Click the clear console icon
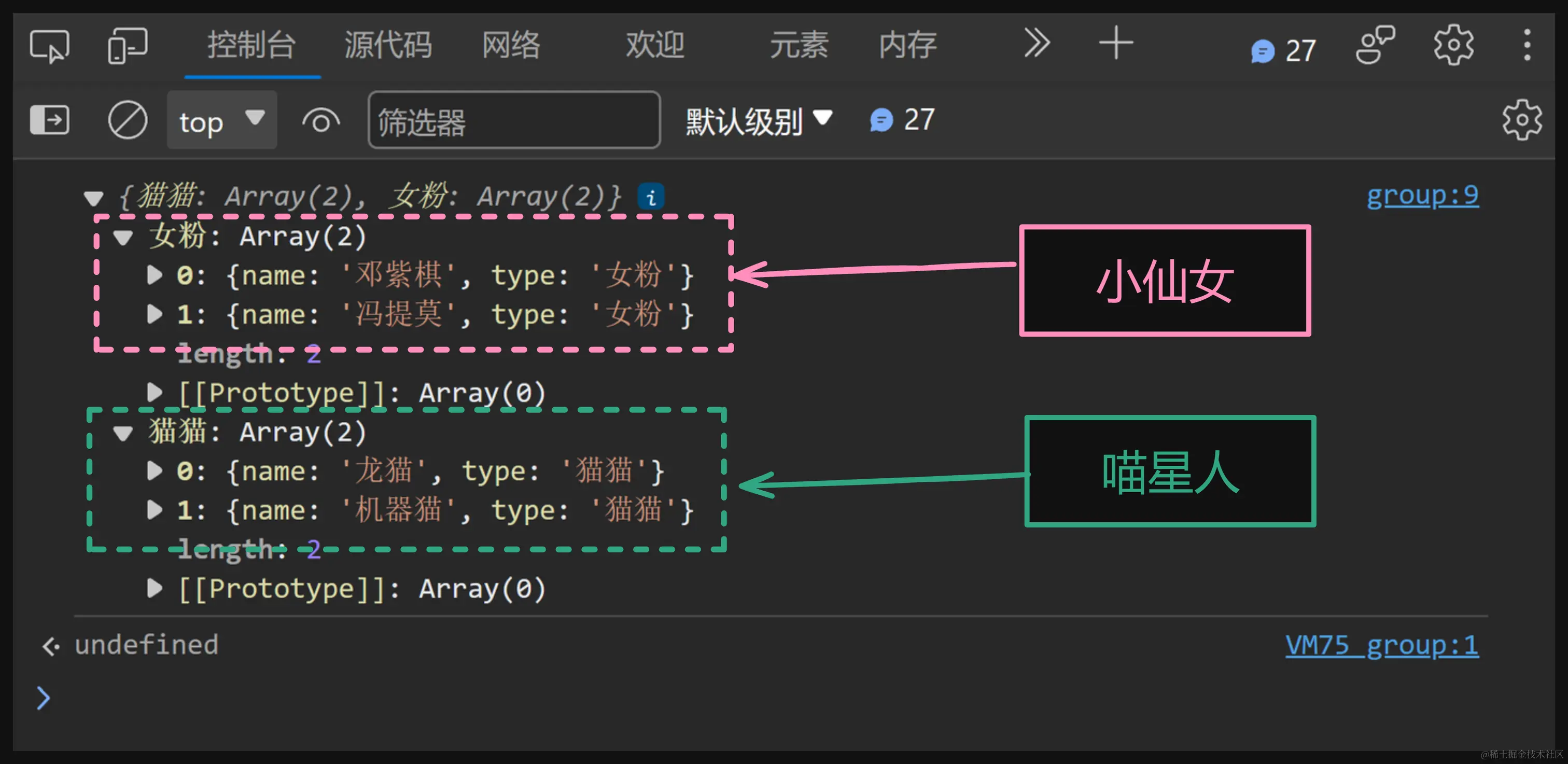The height and width of the screenshot is (764, 1568). (127, 120)
